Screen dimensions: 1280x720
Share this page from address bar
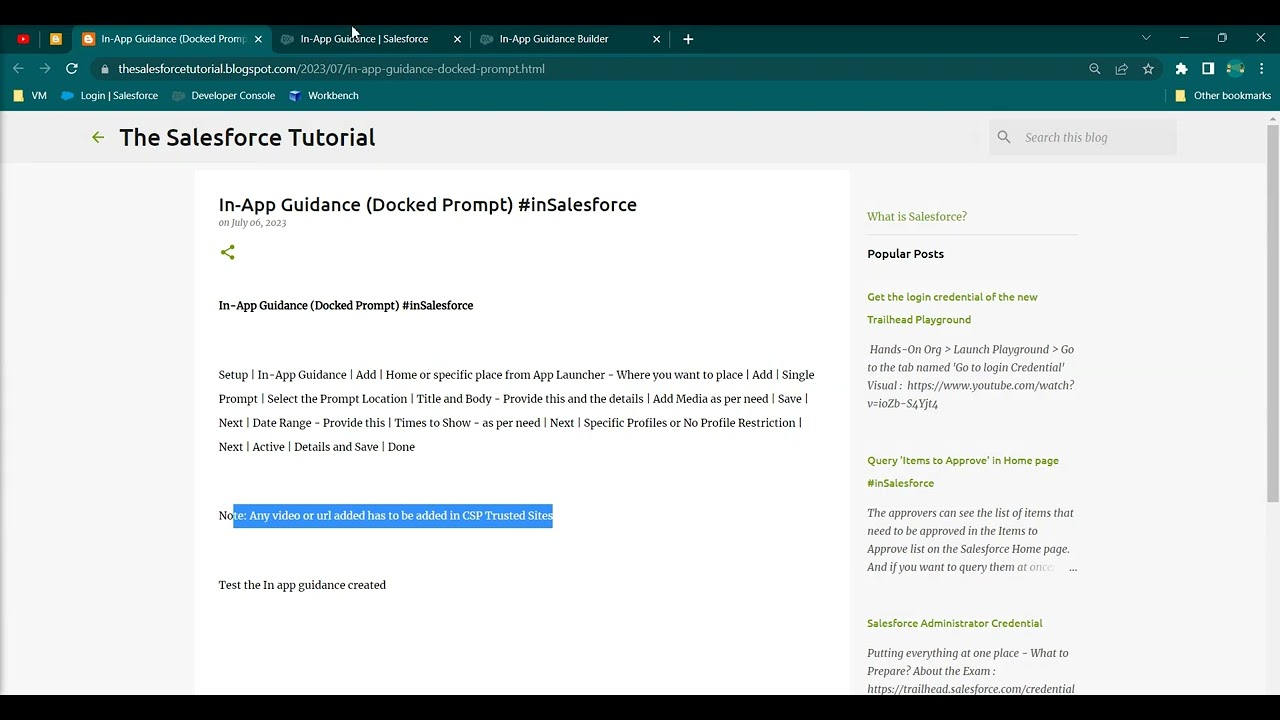(1122, 69)
